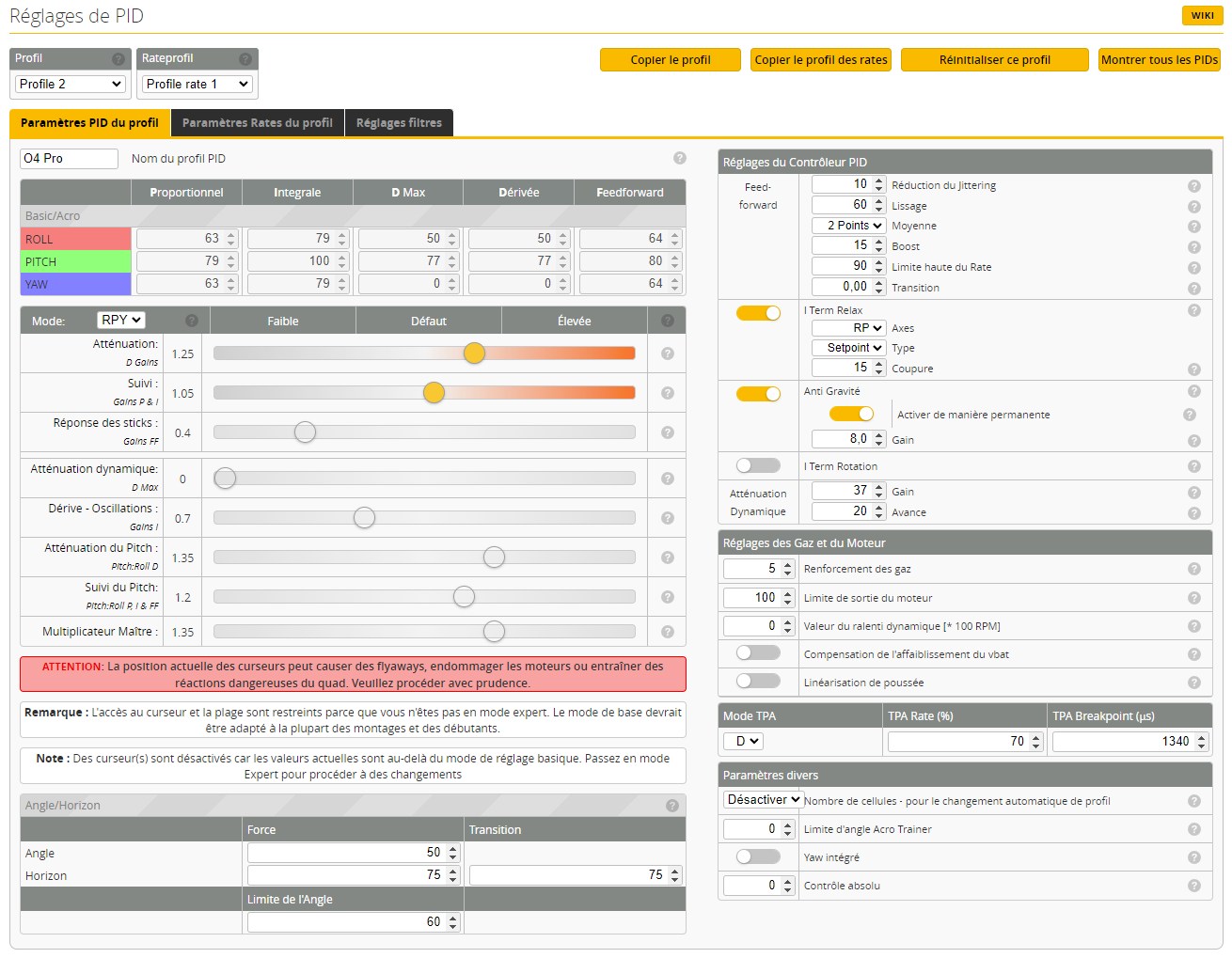This screenshot has height=958, width=1232.
Task: Click help icon for Contrôle absolu
Action: pos(1194,886)
